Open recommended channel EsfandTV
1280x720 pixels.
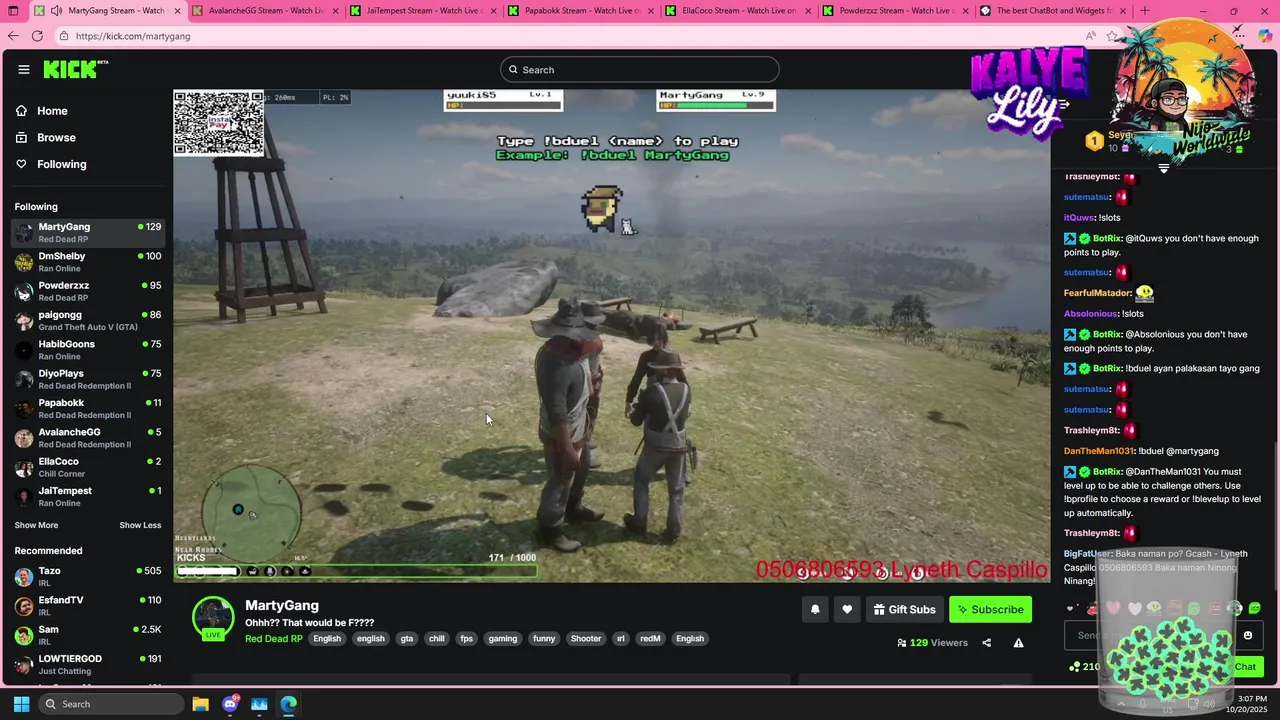tap(87, 605)
